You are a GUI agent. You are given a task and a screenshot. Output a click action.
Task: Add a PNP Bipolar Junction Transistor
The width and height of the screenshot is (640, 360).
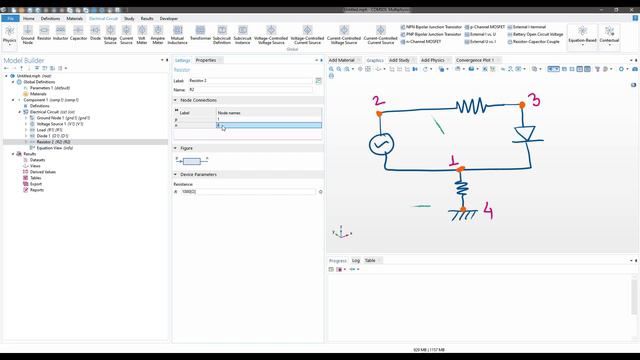pos(431,34)
